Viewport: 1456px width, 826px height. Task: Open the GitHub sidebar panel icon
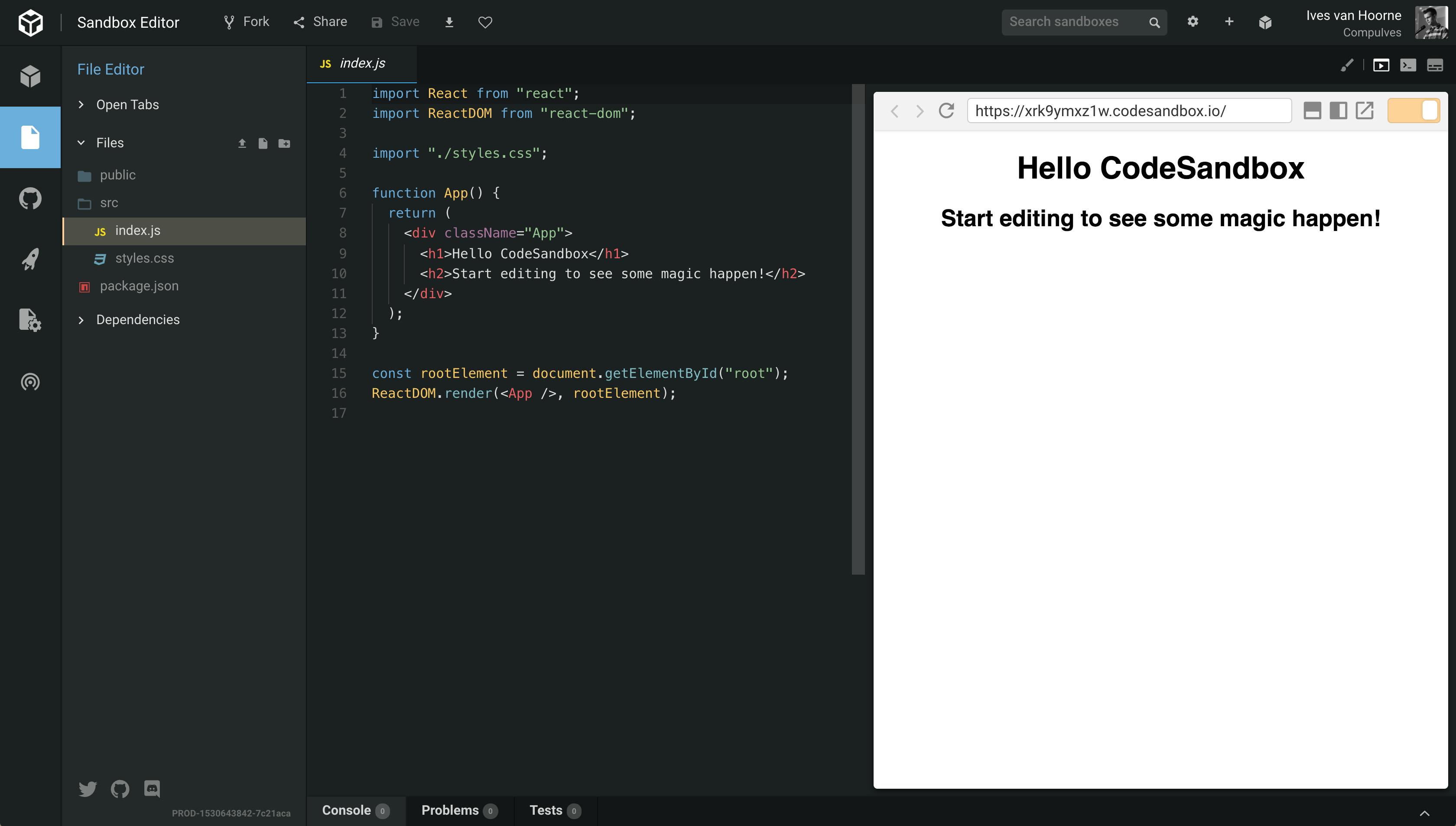pyautogui.click(x=30, y=198)
